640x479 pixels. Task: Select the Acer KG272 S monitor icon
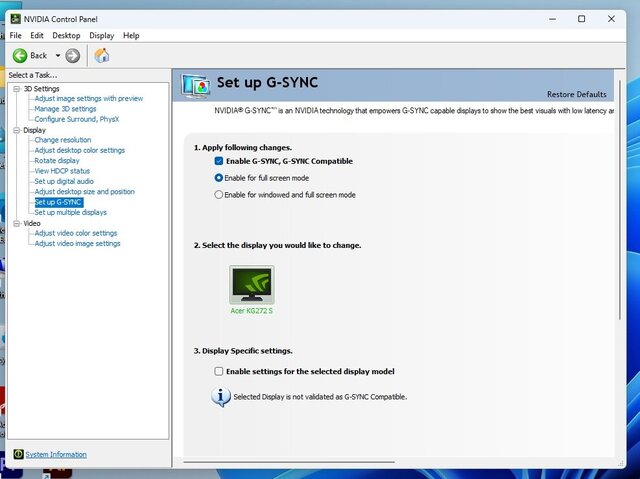pyautogui.click(x=251, y=285)
